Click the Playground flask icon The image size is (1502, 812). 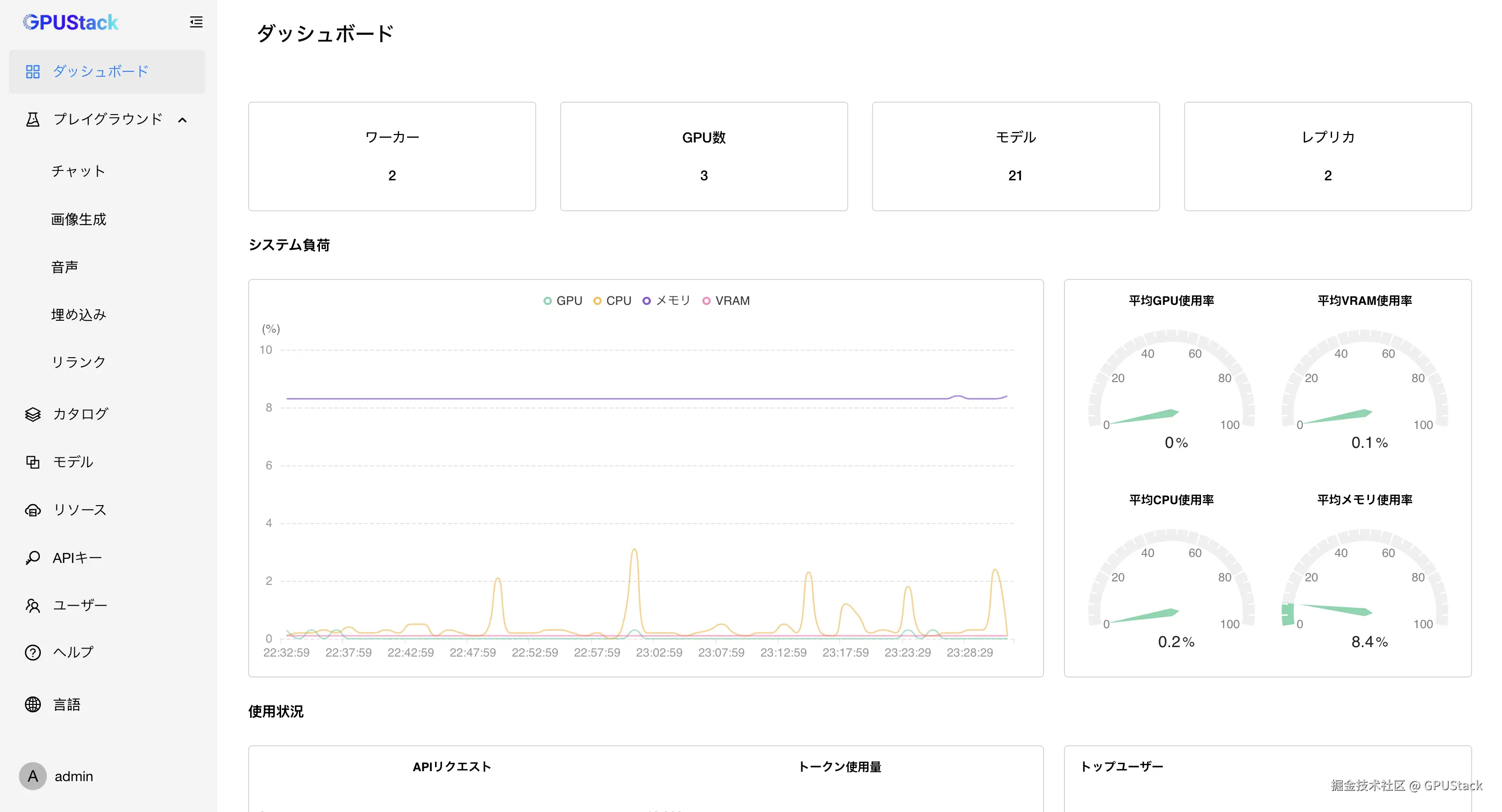[33, 120]
